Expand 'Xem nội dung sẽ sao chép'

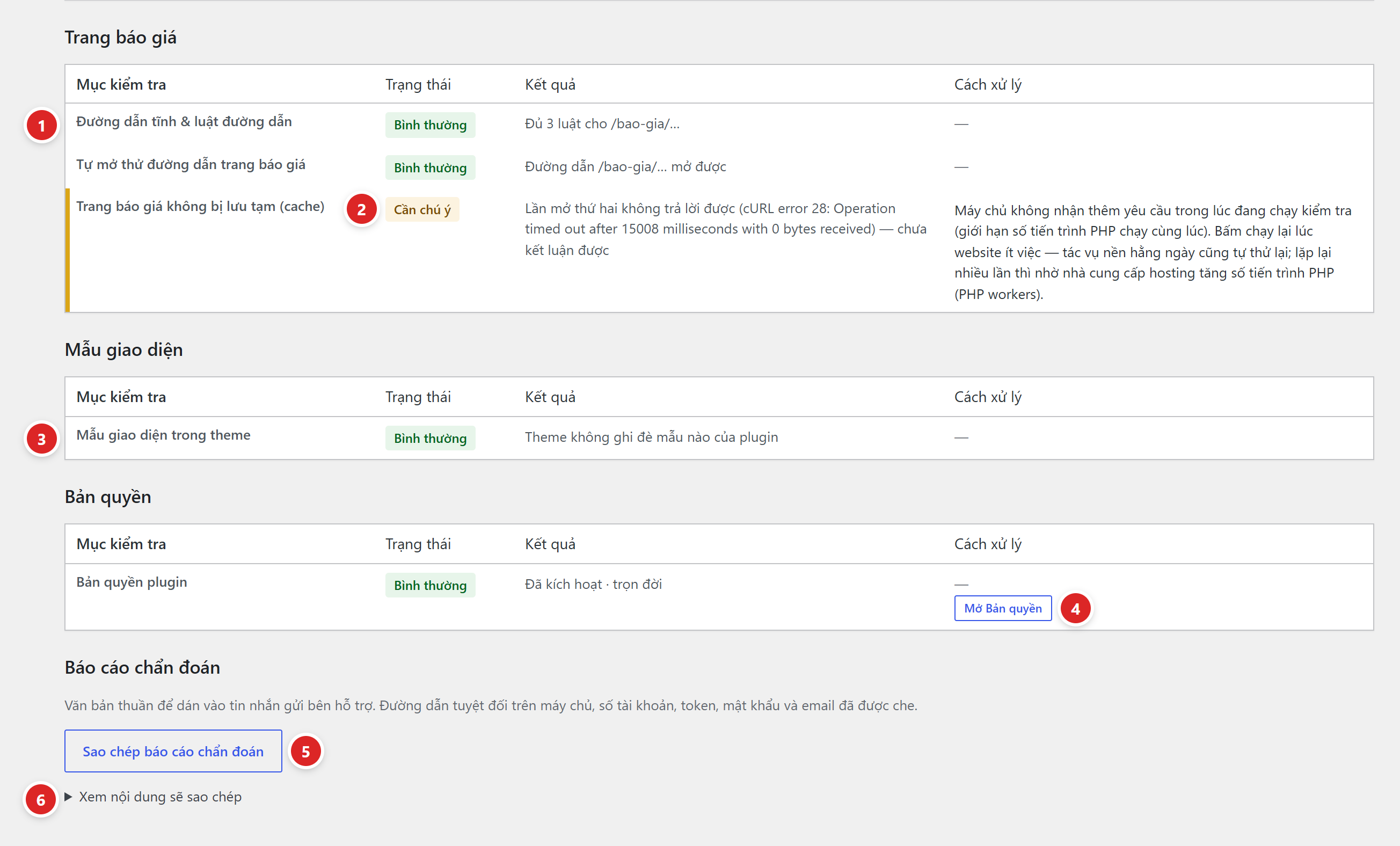[154, 797]
